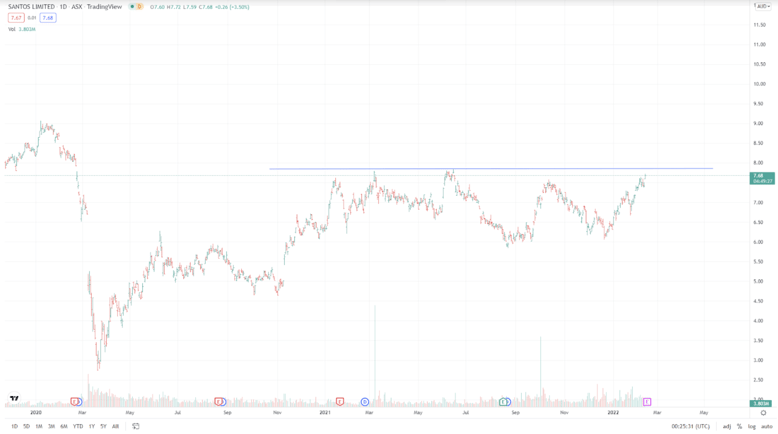Image resolution: width=778 pixels, height=434 pixels.
Task: Click the green 7.68 current price label
Action: point(762,179)
